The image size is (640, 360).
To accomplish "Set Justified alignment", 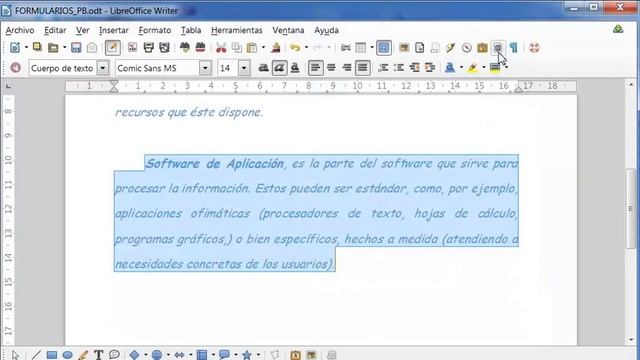I will tap(362, 68).
